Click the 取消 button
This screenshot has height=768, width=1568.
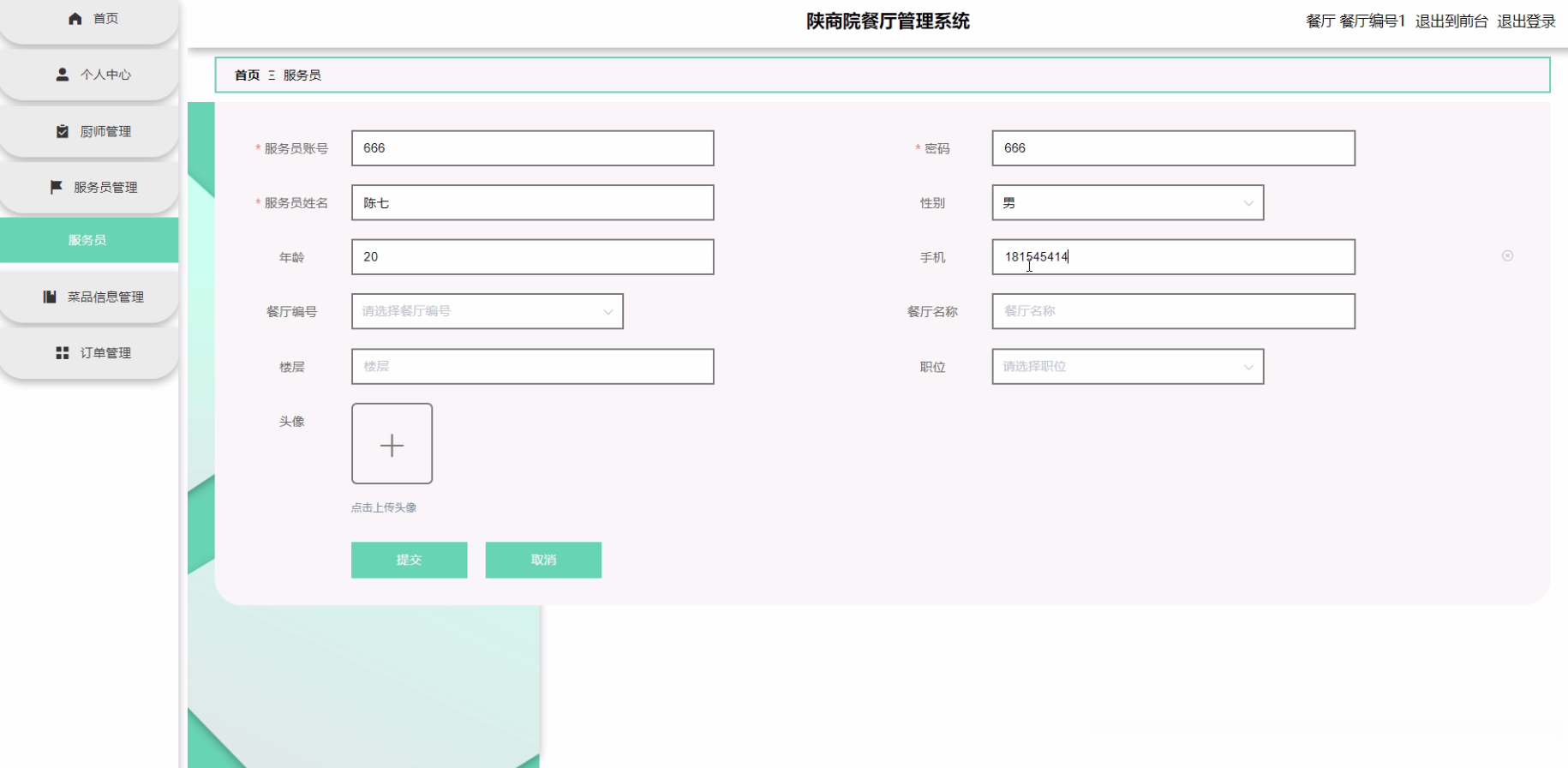(x=543, y=560)
